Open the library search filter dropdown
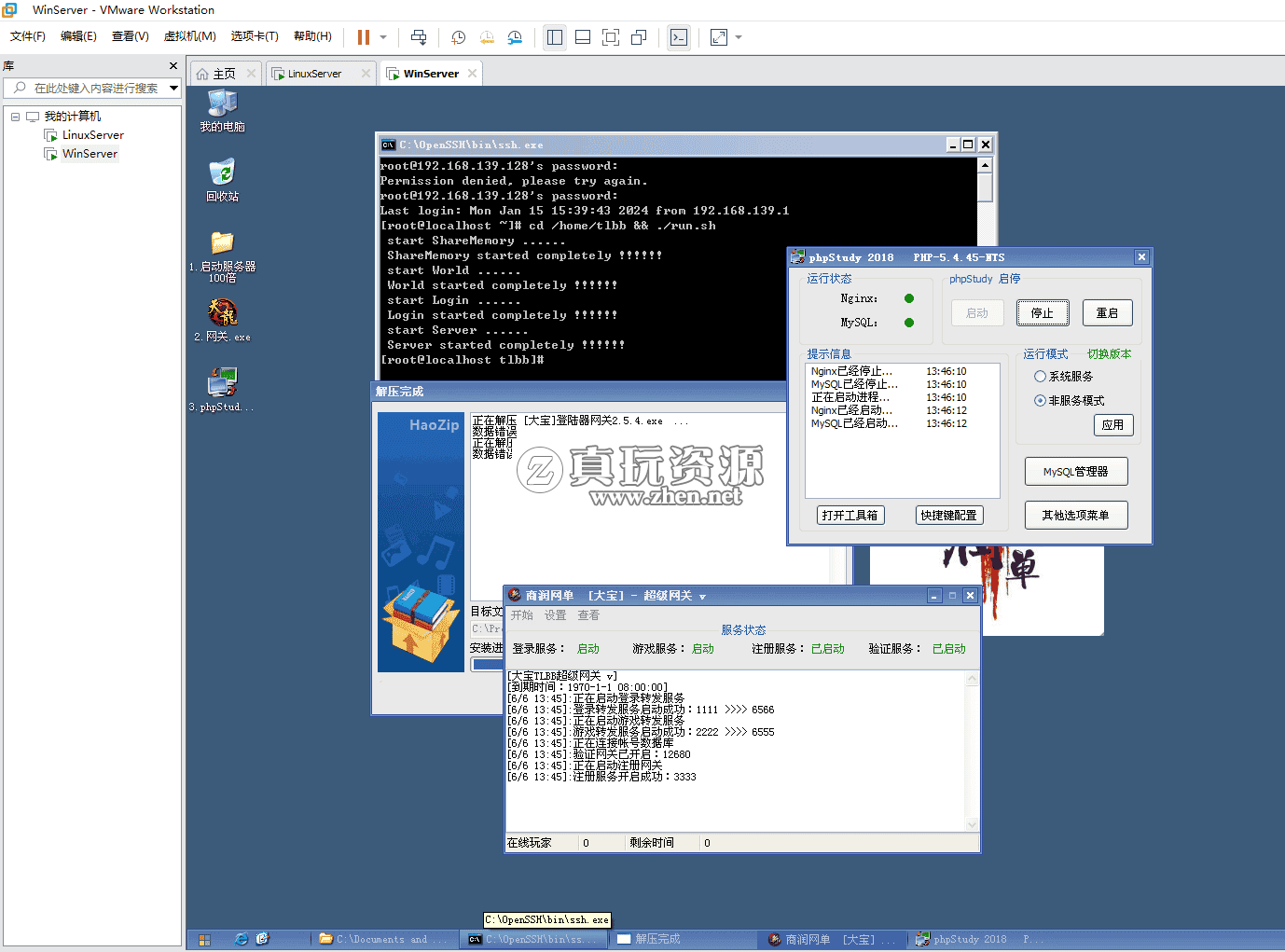The width and height of the screenshot is (1285, 952). click(x=173, y=88)
